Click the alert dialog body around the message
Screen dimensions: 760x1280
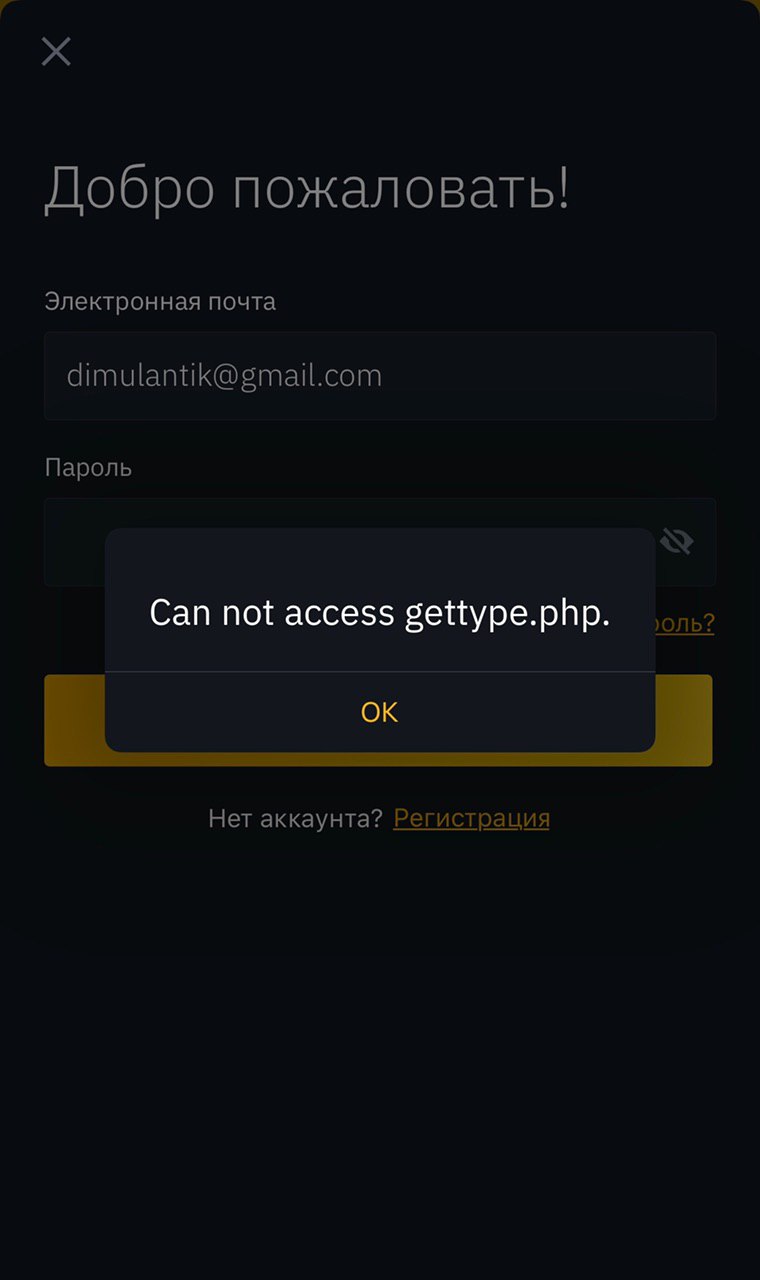(x=380, y=600)
